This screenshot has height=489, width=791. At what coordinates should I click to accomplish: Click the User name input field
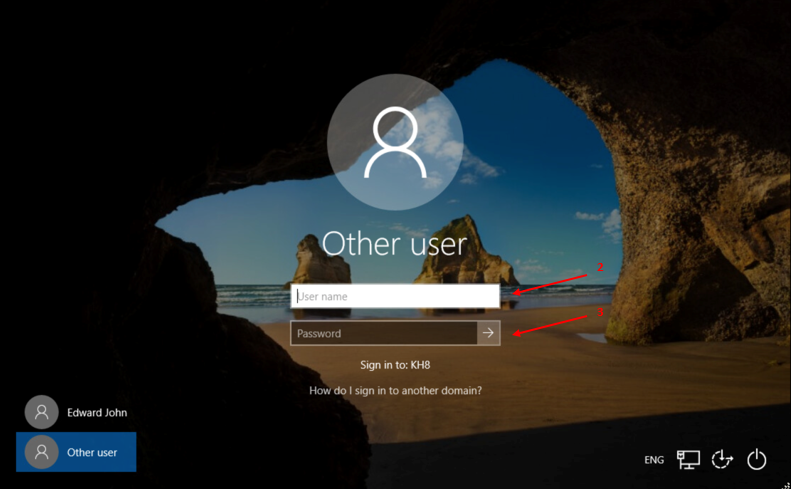(395, 296)
